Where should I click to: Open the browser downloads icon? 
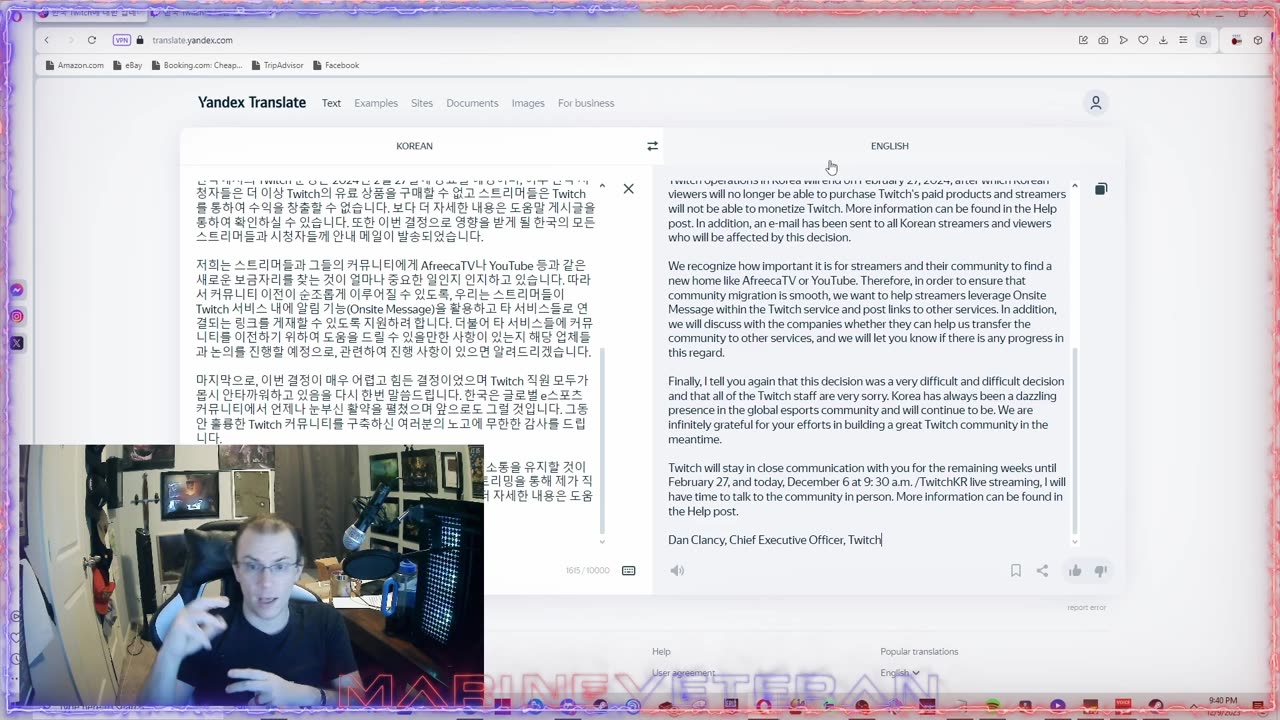tap(1163, 40)
